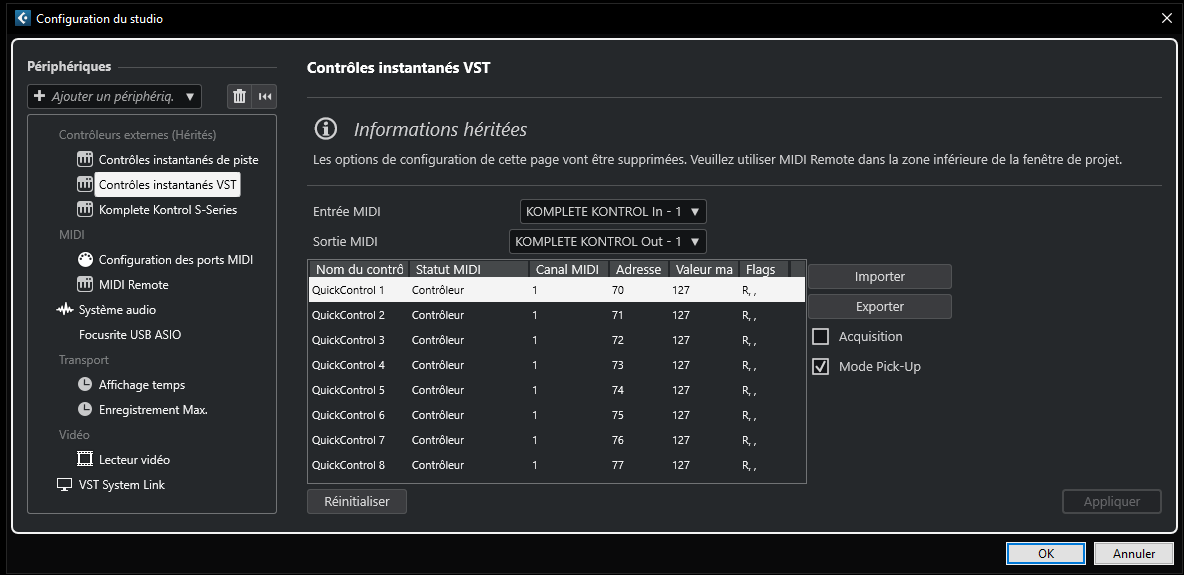
Task: Click the Adresse column header
Action: coord(638,269)
